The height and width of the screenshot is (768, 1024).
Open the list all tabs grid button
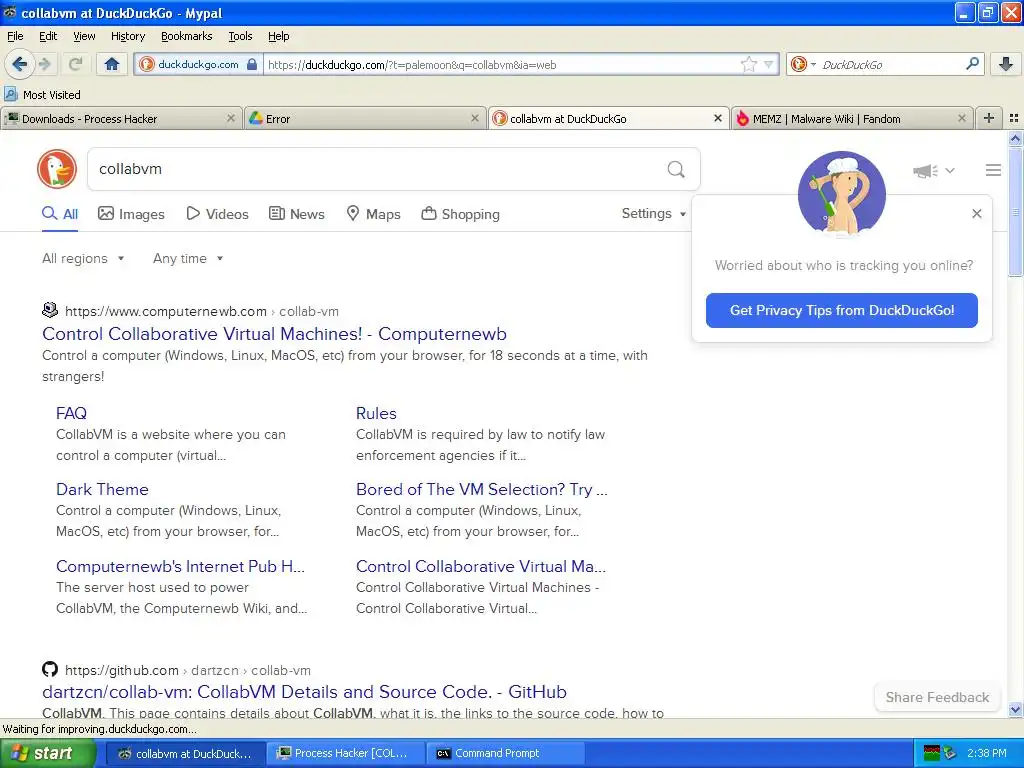[1014, 118]
